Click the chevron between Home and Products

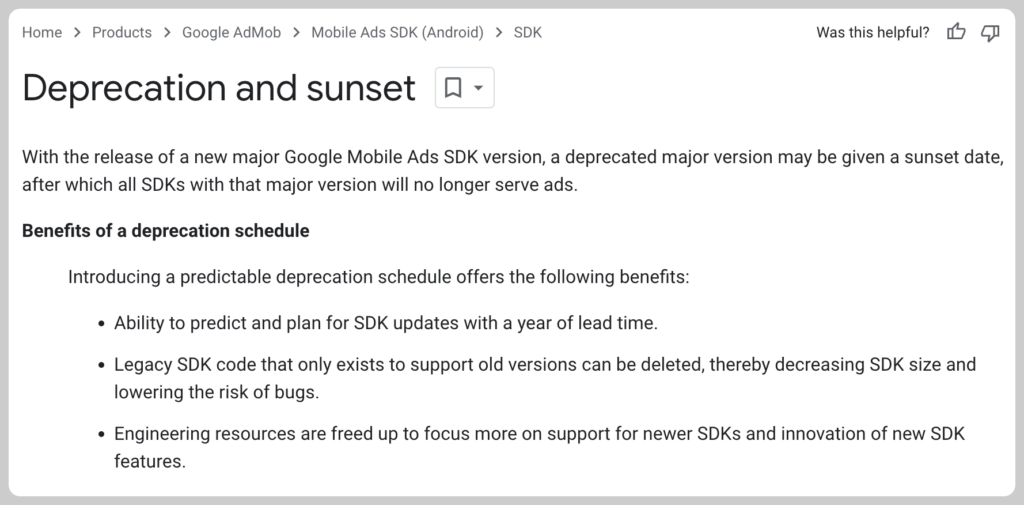click(77, 32)
